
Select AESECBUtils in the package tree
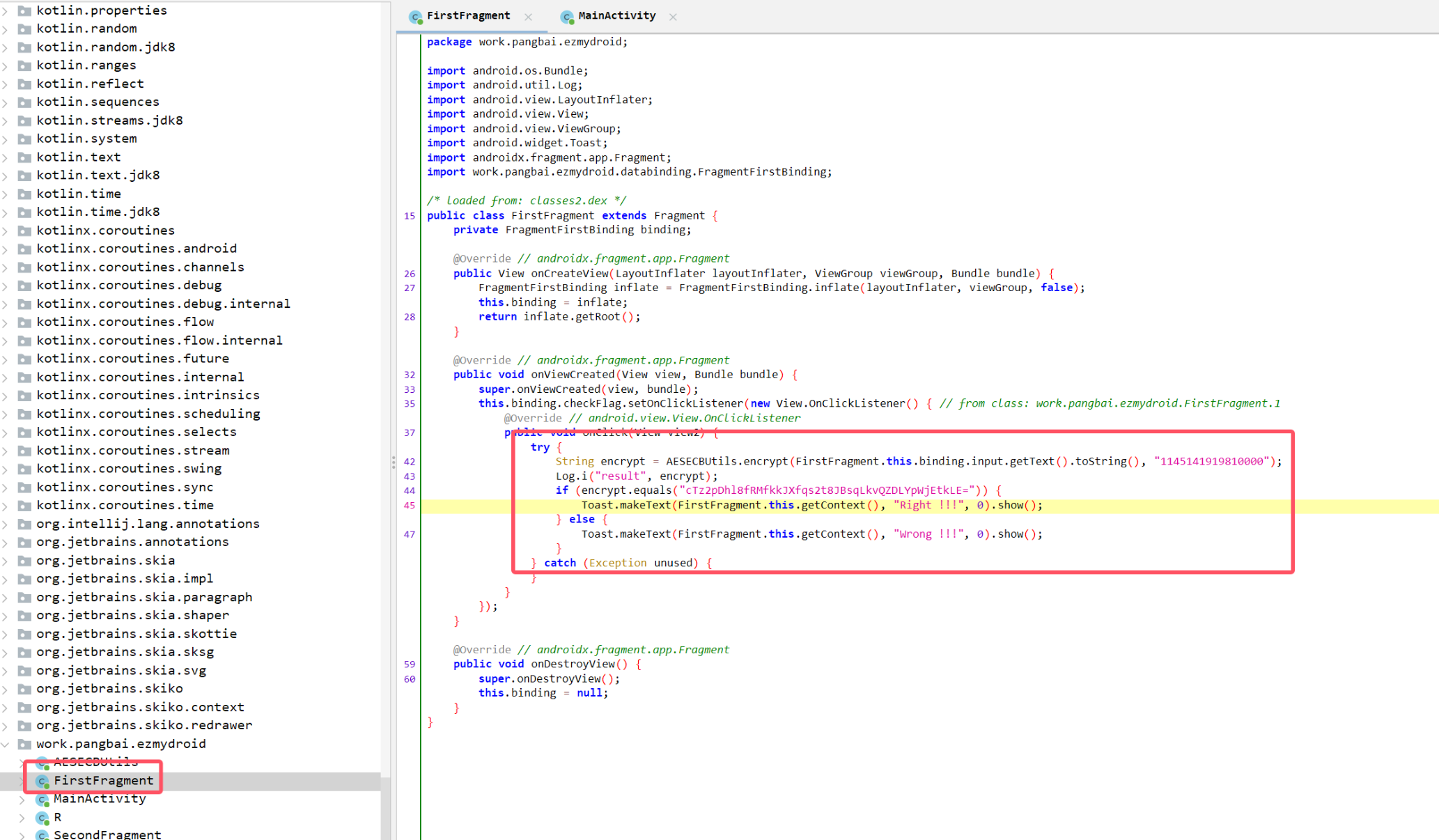95,762
